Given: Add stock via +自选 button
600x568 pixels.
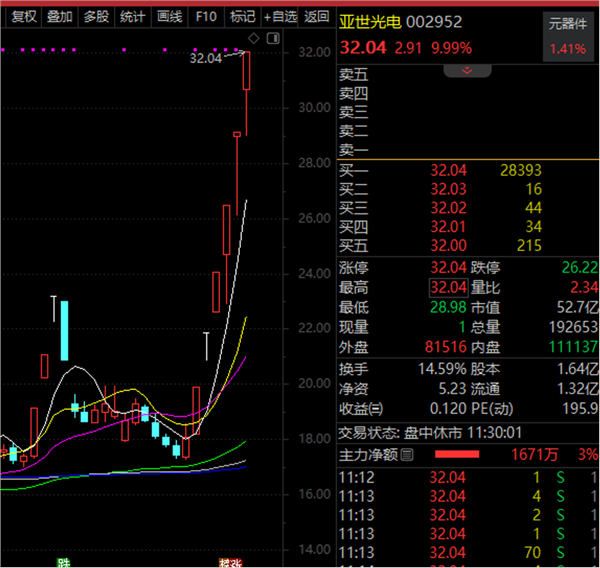Looking at the screenshot, I should click(x=280, y=16).
